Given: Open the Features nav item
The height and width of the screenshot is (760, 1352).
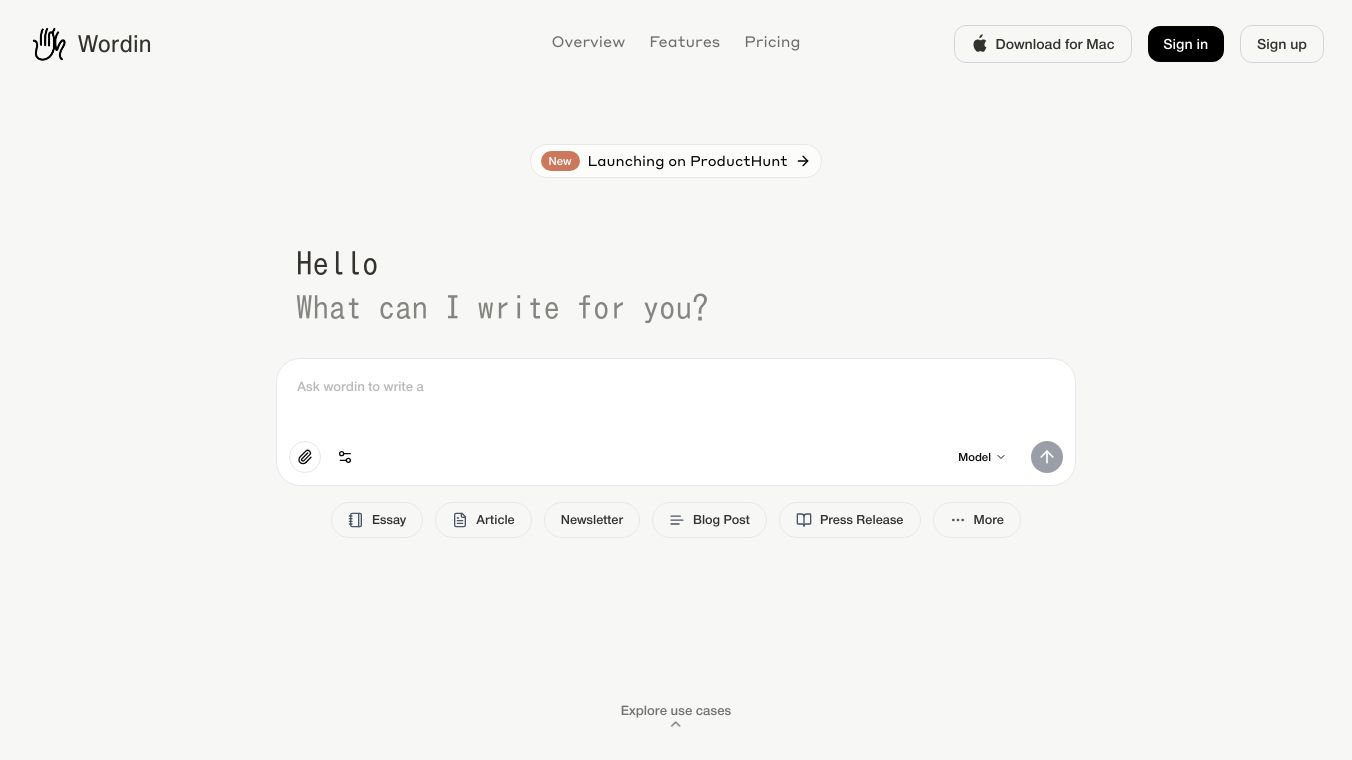Looking at the screenshot, I should click(x=684, y=42).
